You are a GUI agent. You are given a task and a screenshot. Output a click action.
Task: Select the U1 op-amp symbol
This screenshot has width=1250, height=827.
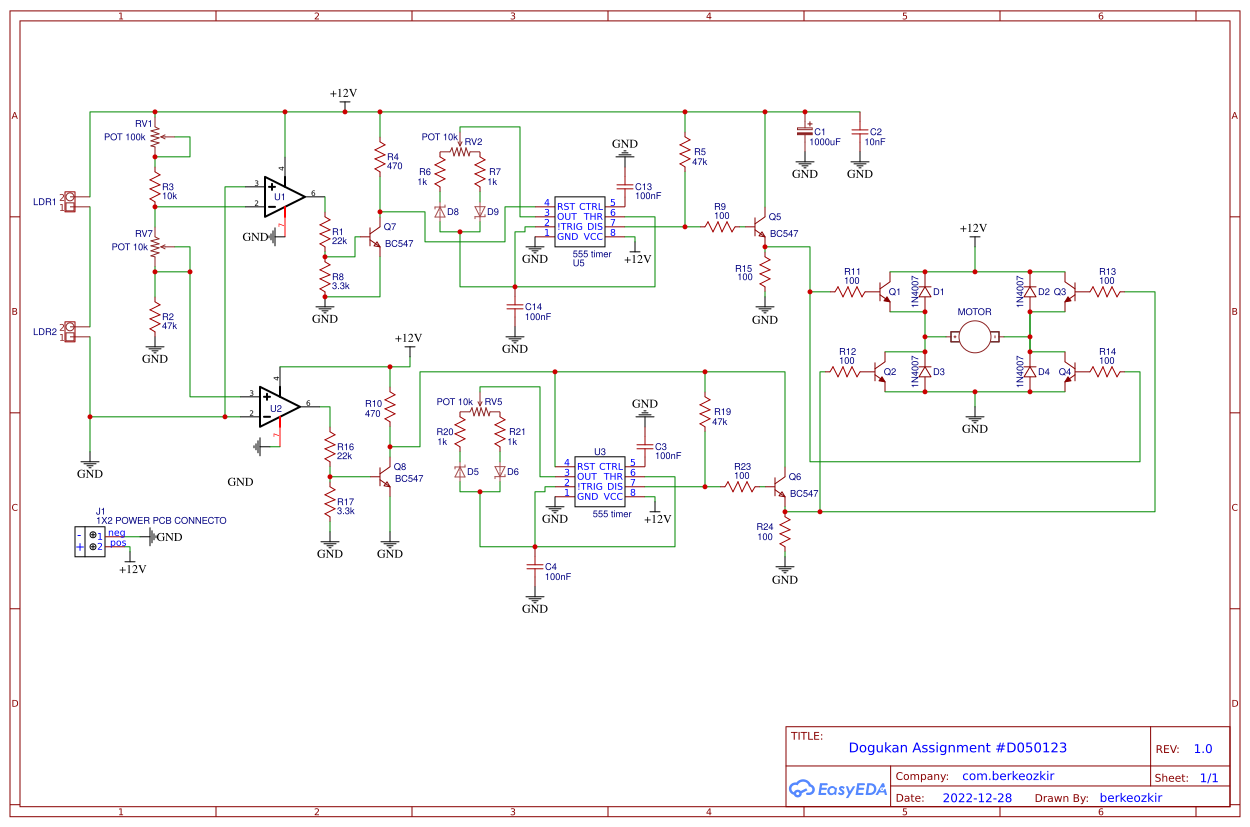tap(280, 195)
